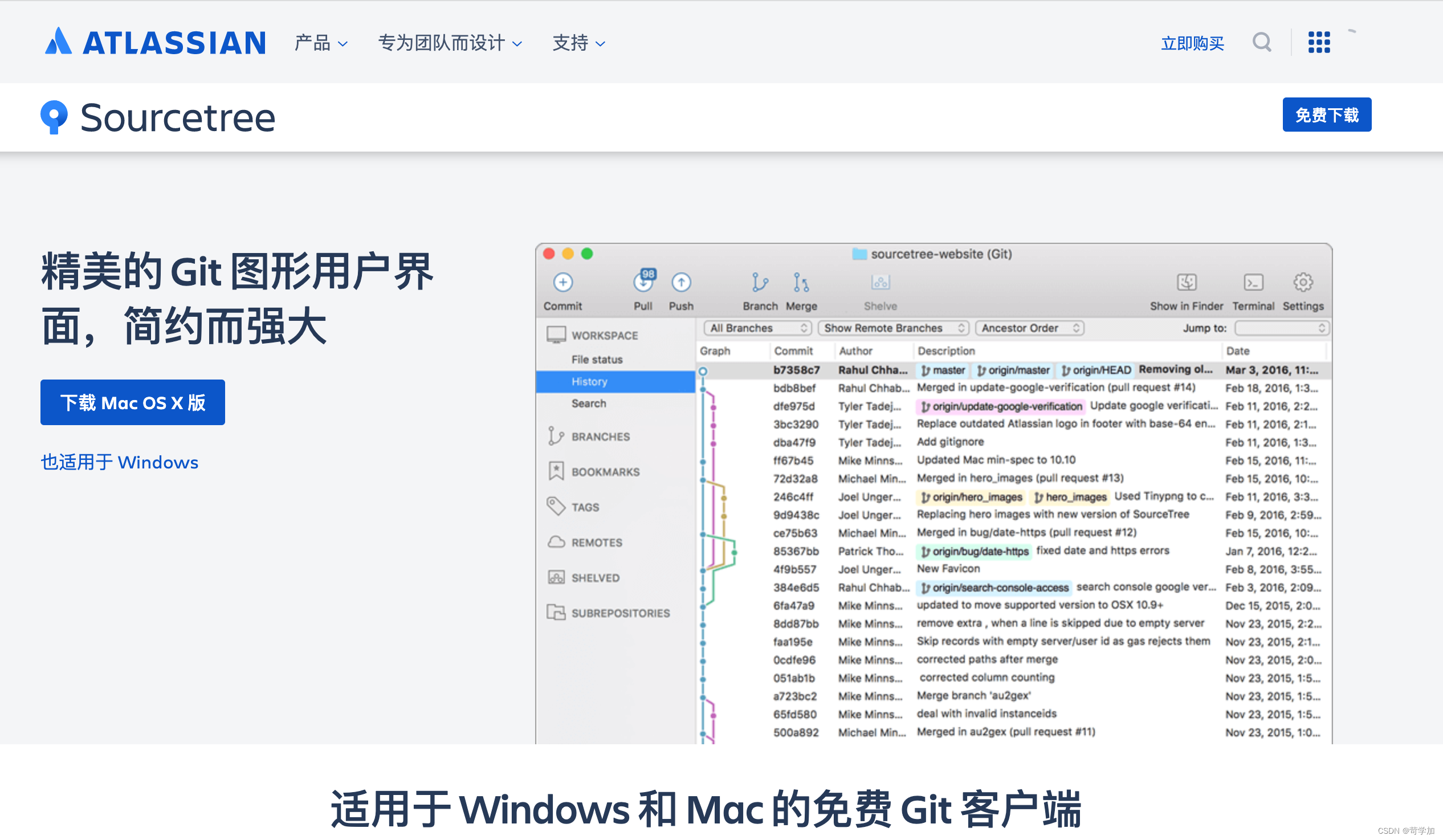Click the Workspace monitor icon

tap(556, 335)
